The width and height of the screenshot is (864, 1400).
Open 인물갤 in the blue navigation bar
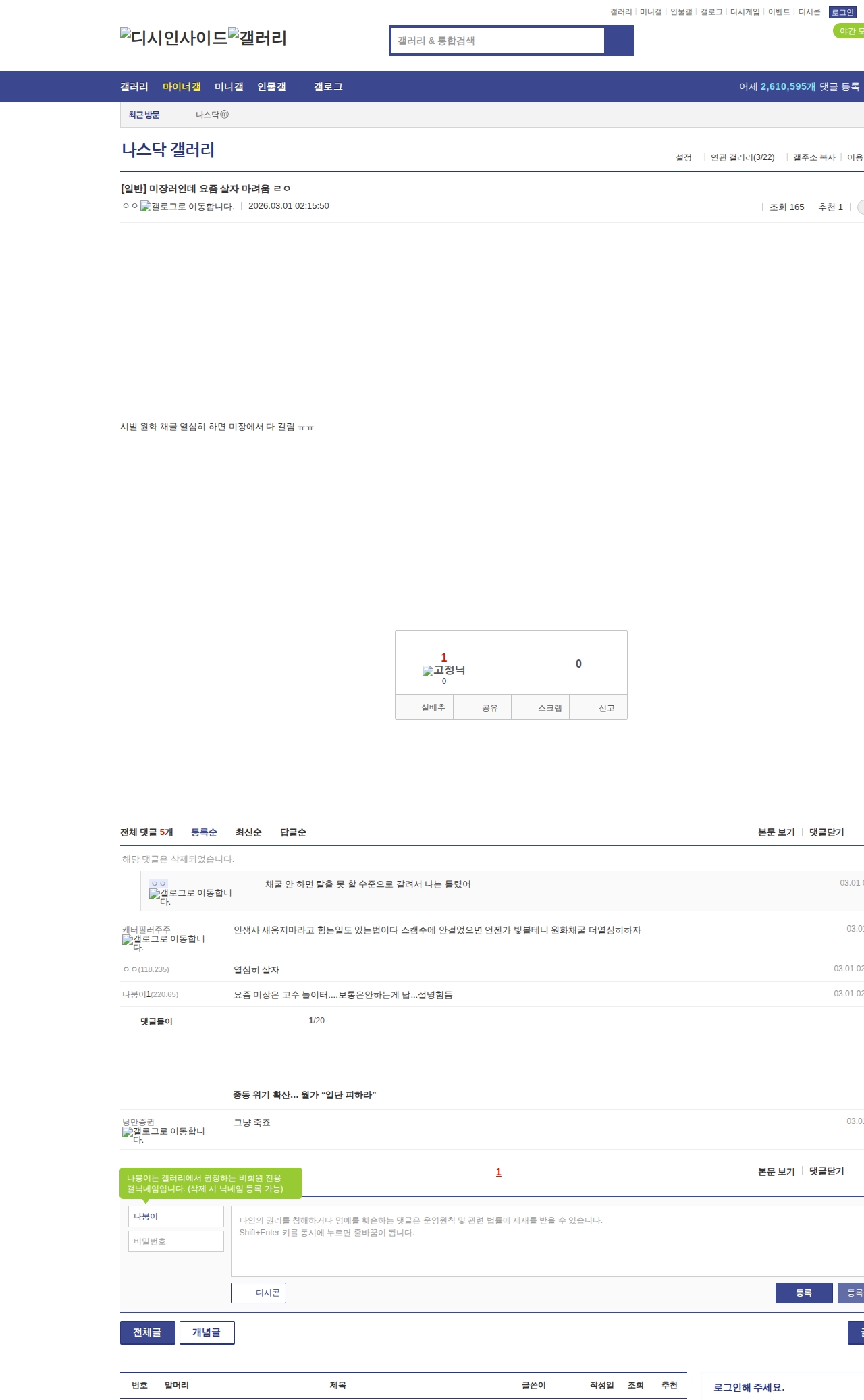click(271, 87)
